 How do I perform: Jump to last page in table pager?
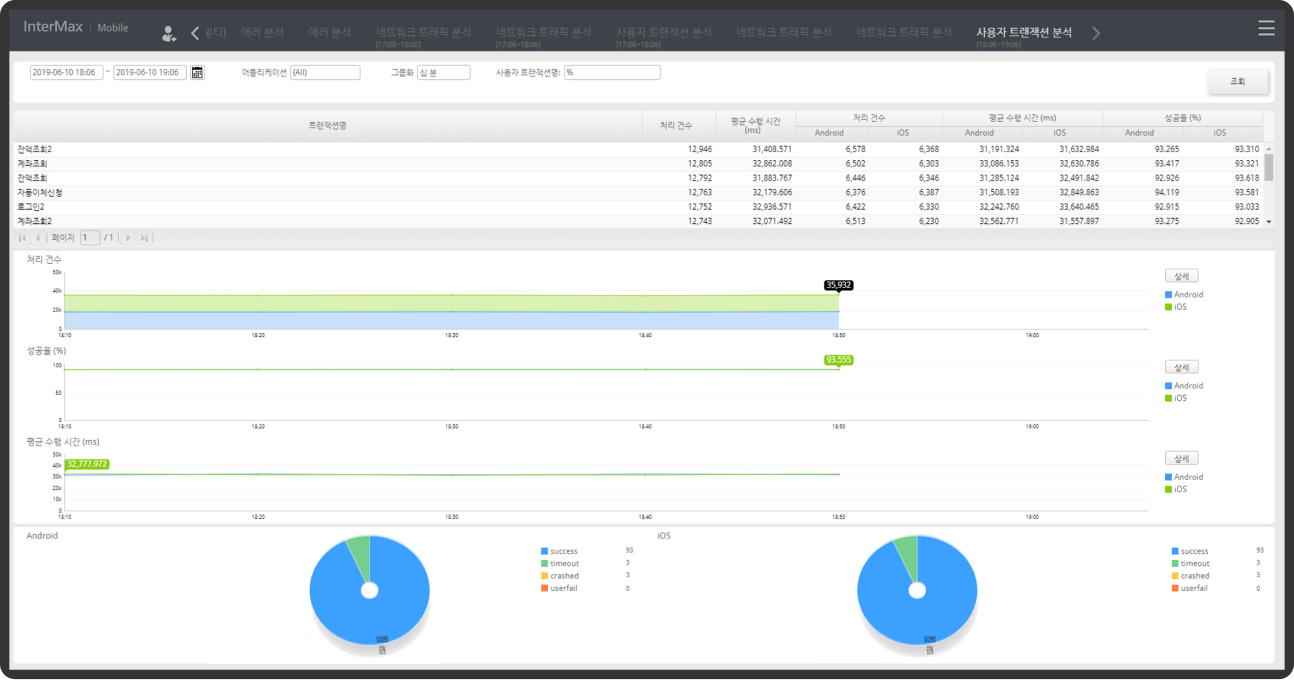[x=144, y=238]
